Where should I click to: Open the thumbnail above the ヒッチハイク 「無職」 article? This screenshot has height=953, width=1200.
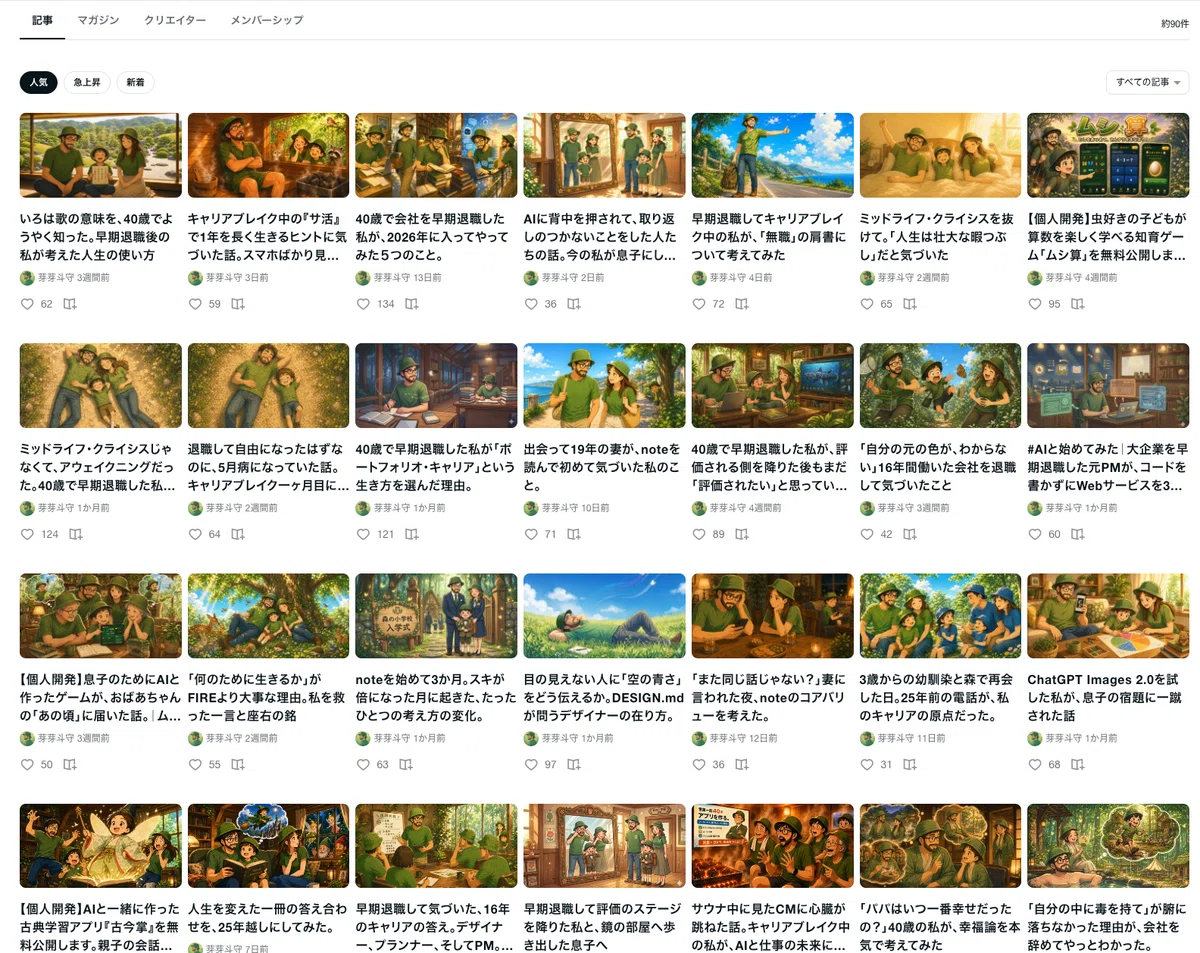772,155
